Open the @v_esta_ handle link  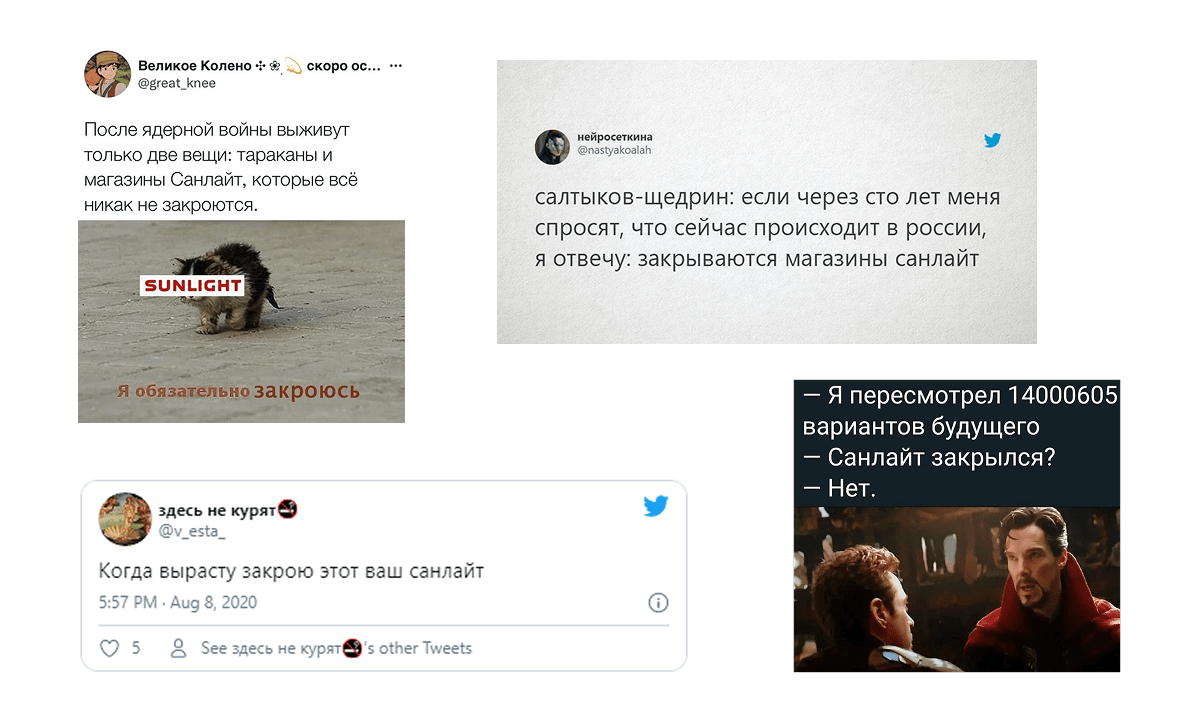tap(192, 531)
